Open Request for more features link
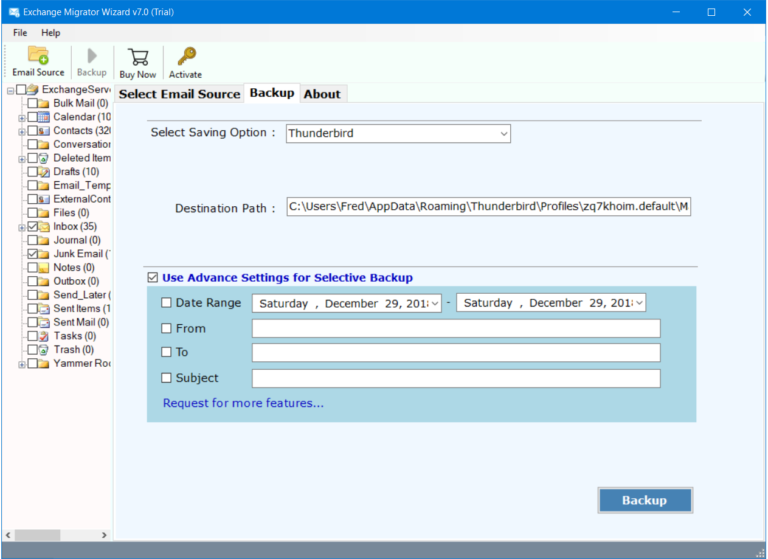Image resolution: width=768 pixels, height=559 pixels. click(243, 403)
